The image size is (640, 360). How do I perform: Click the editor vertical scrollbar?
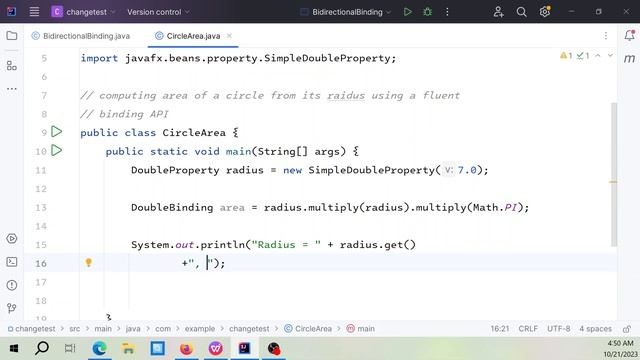[614, 174]
